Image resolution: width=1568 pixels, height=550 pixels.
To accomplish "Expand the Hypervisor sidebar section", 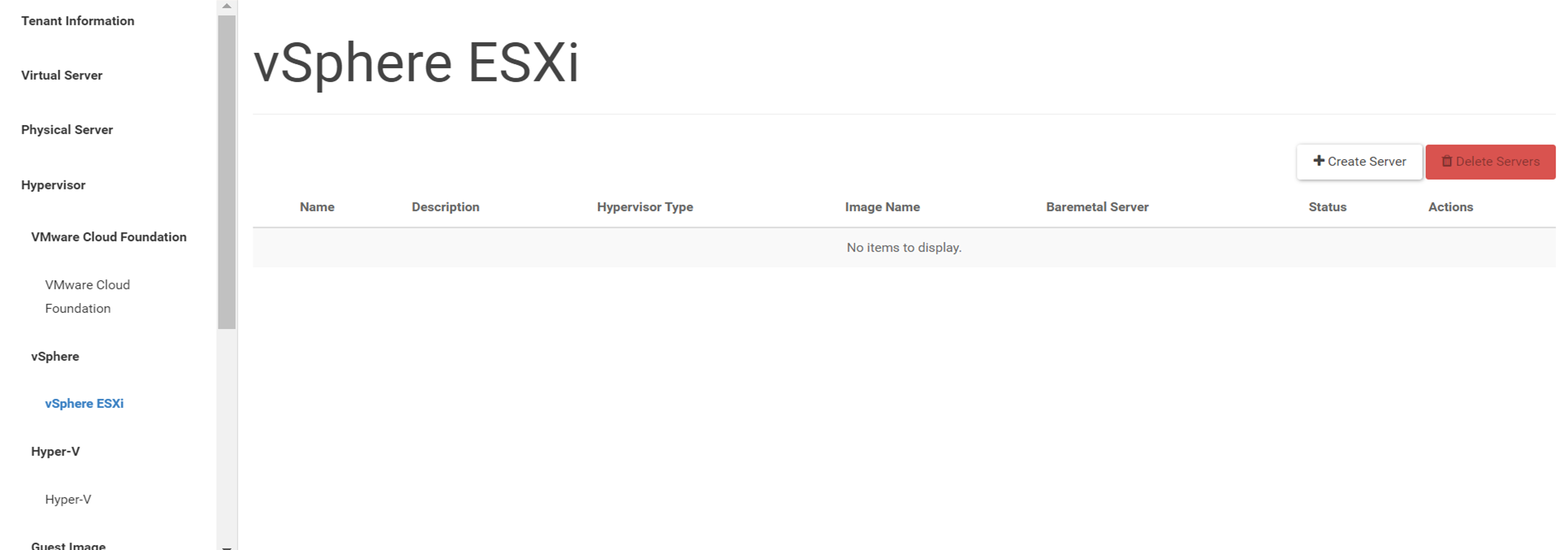I will (53, 185).
